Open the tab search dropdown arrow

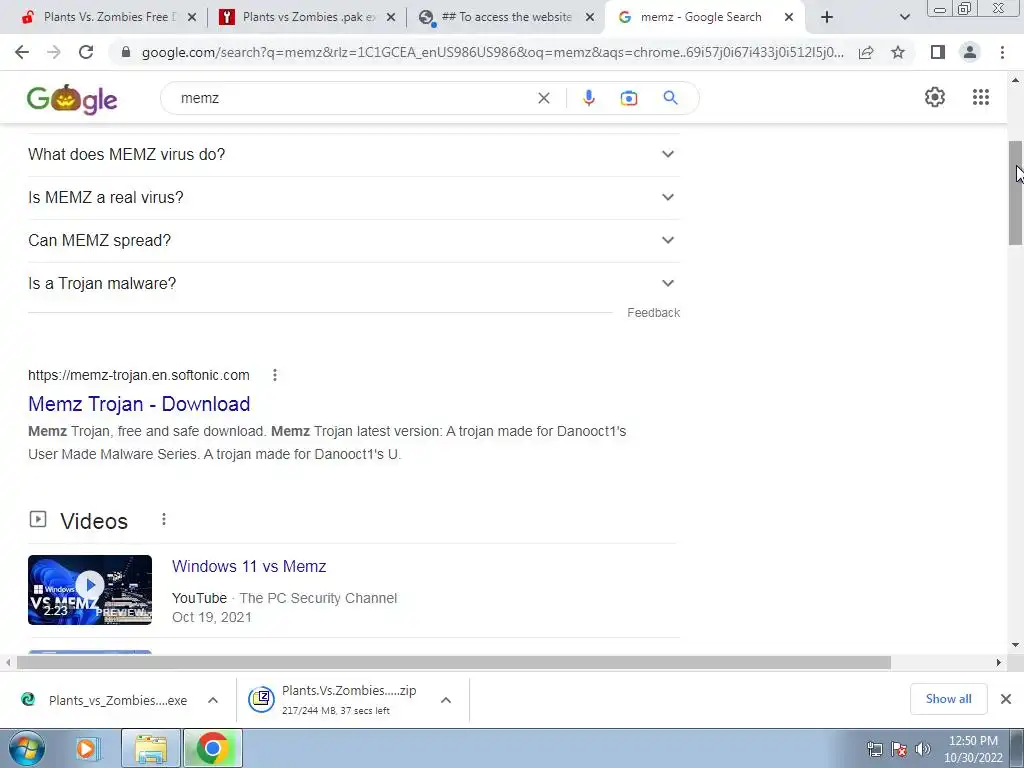[904, 17]
